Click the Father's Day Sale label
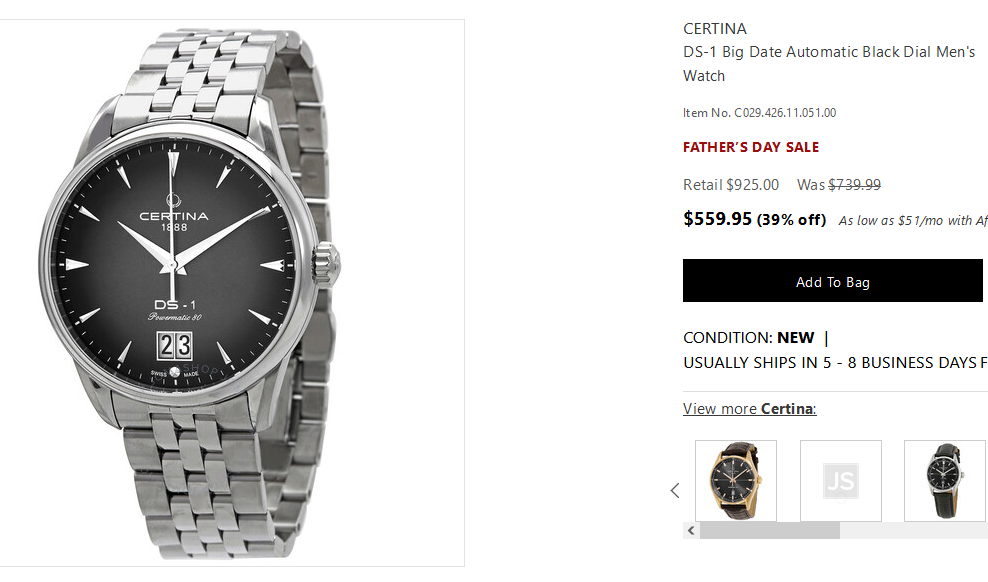The width and height of the screenshot is (988, 582). click(x=750, y=147)
